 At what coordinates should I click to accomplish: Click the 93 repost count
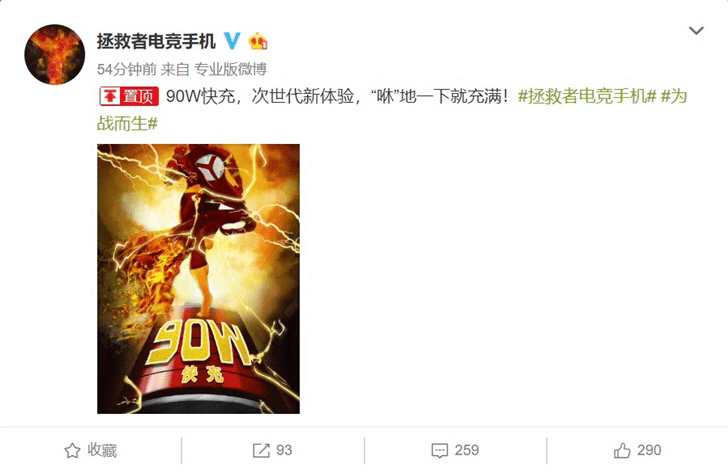tap(284, 450)
